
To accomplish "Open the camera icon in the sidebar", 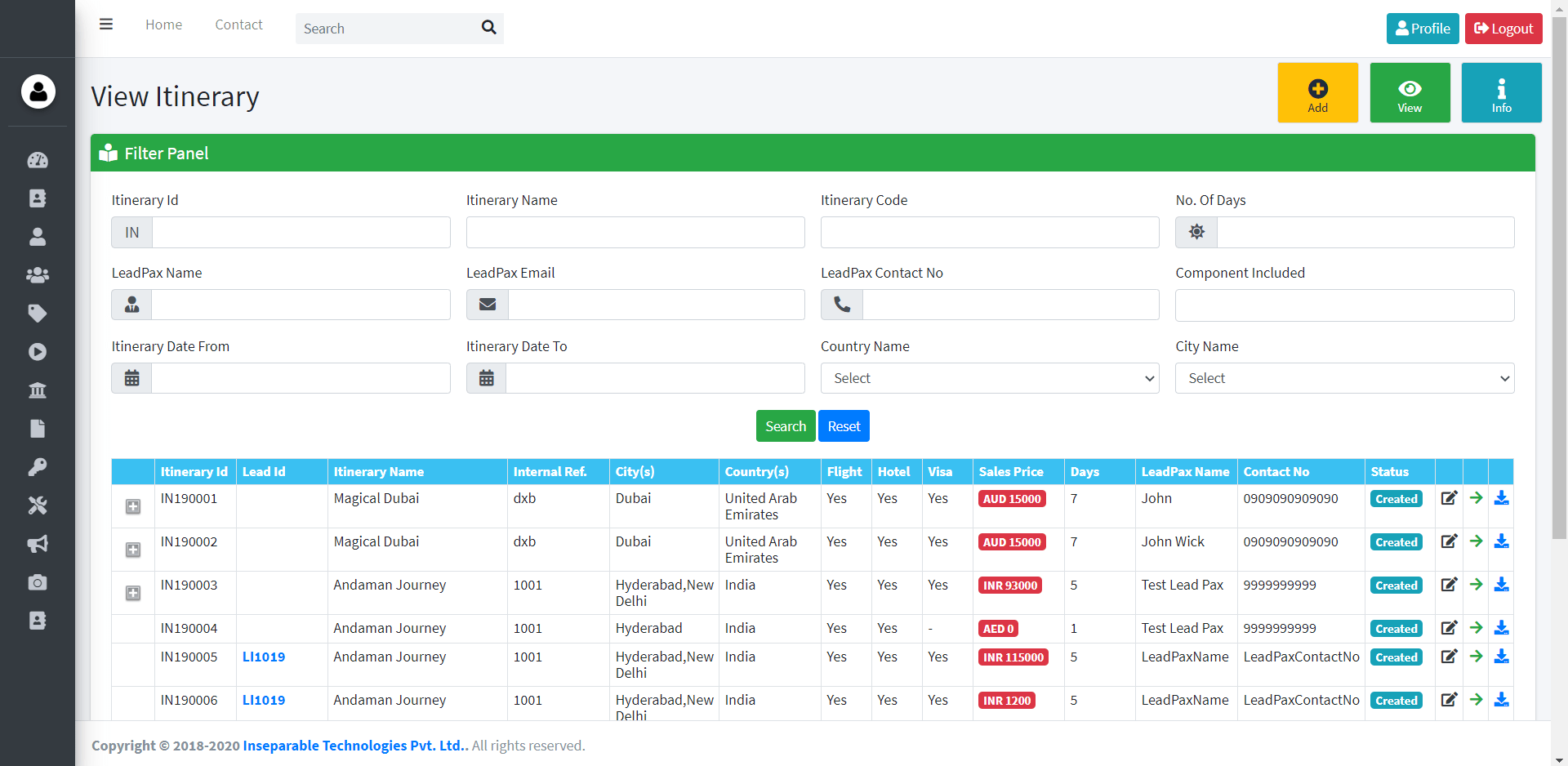I will (38, 583).
